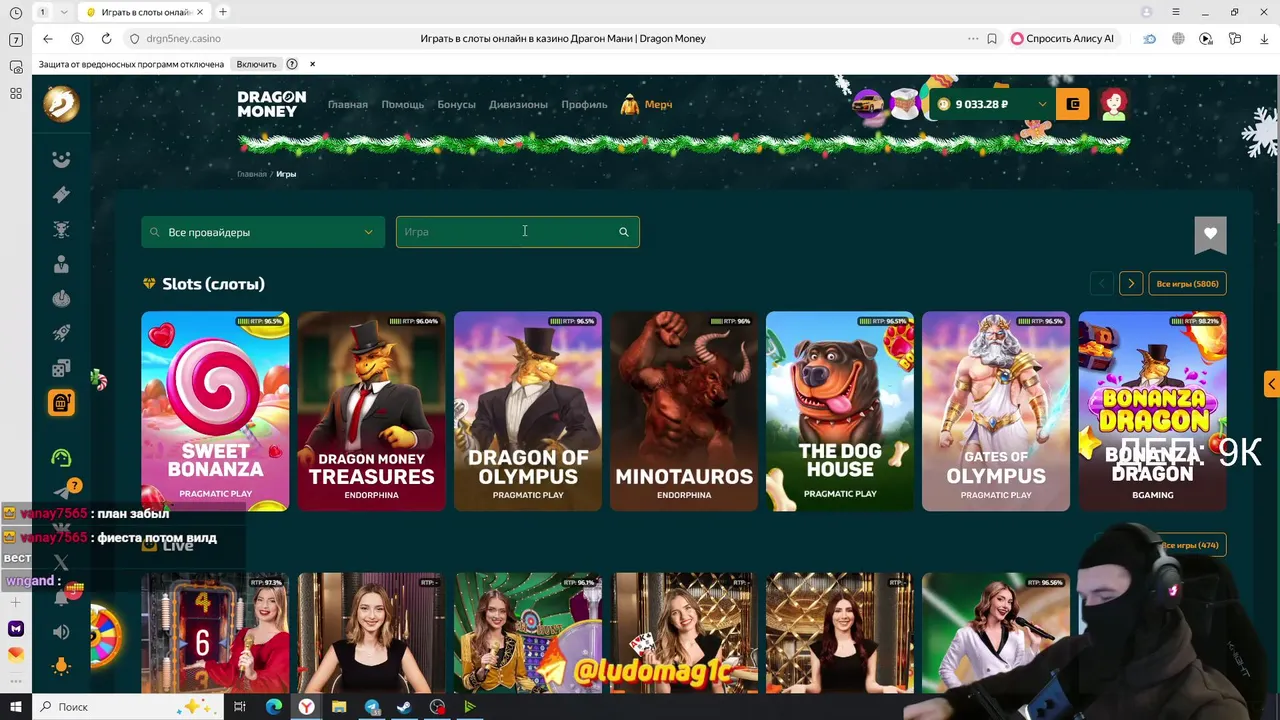This screenshot has height=720, width=1280.
Task: Open the smiley face sidebar icon
Action: [x=61, y=160]
